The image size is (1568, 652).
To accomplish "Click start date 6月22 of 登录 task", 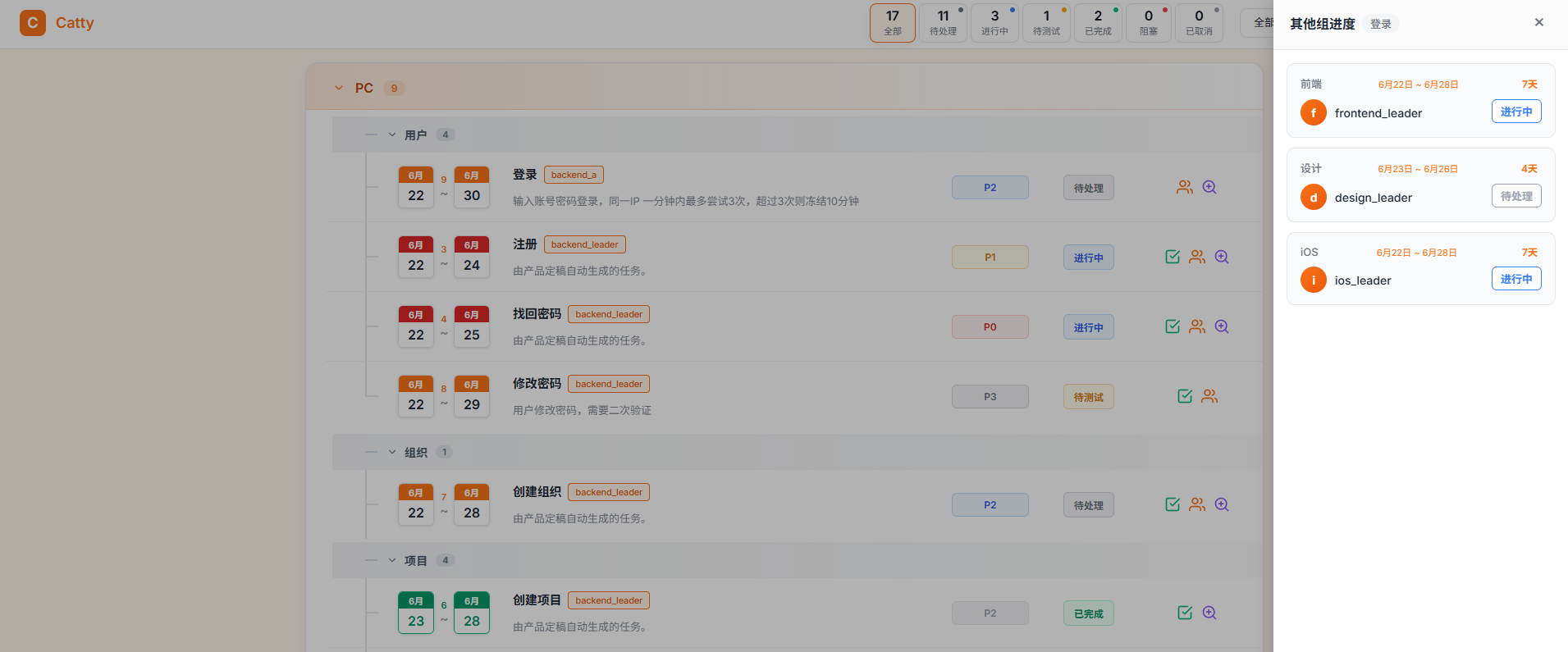I will 416,187.
